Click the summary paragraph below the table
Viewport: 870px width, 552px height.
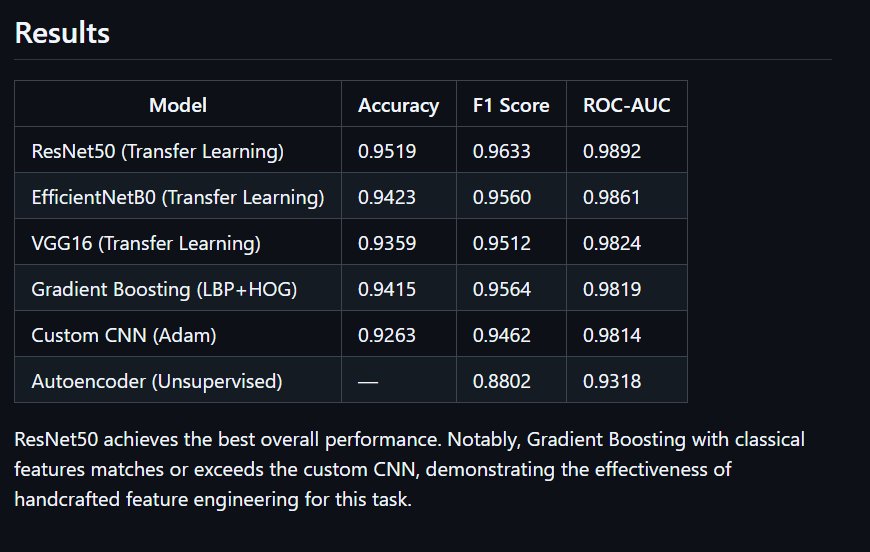point(409,469)
